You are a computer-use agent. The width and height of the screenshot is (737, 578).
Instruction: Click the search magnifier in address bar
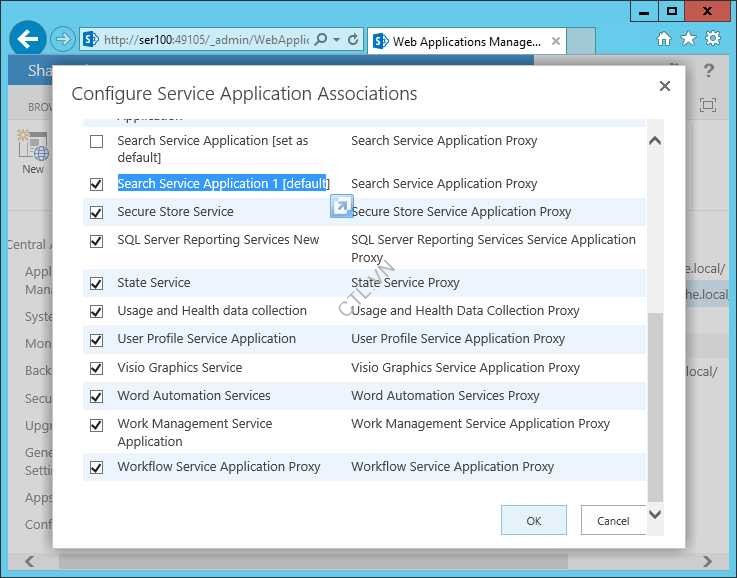click(321, 39)
